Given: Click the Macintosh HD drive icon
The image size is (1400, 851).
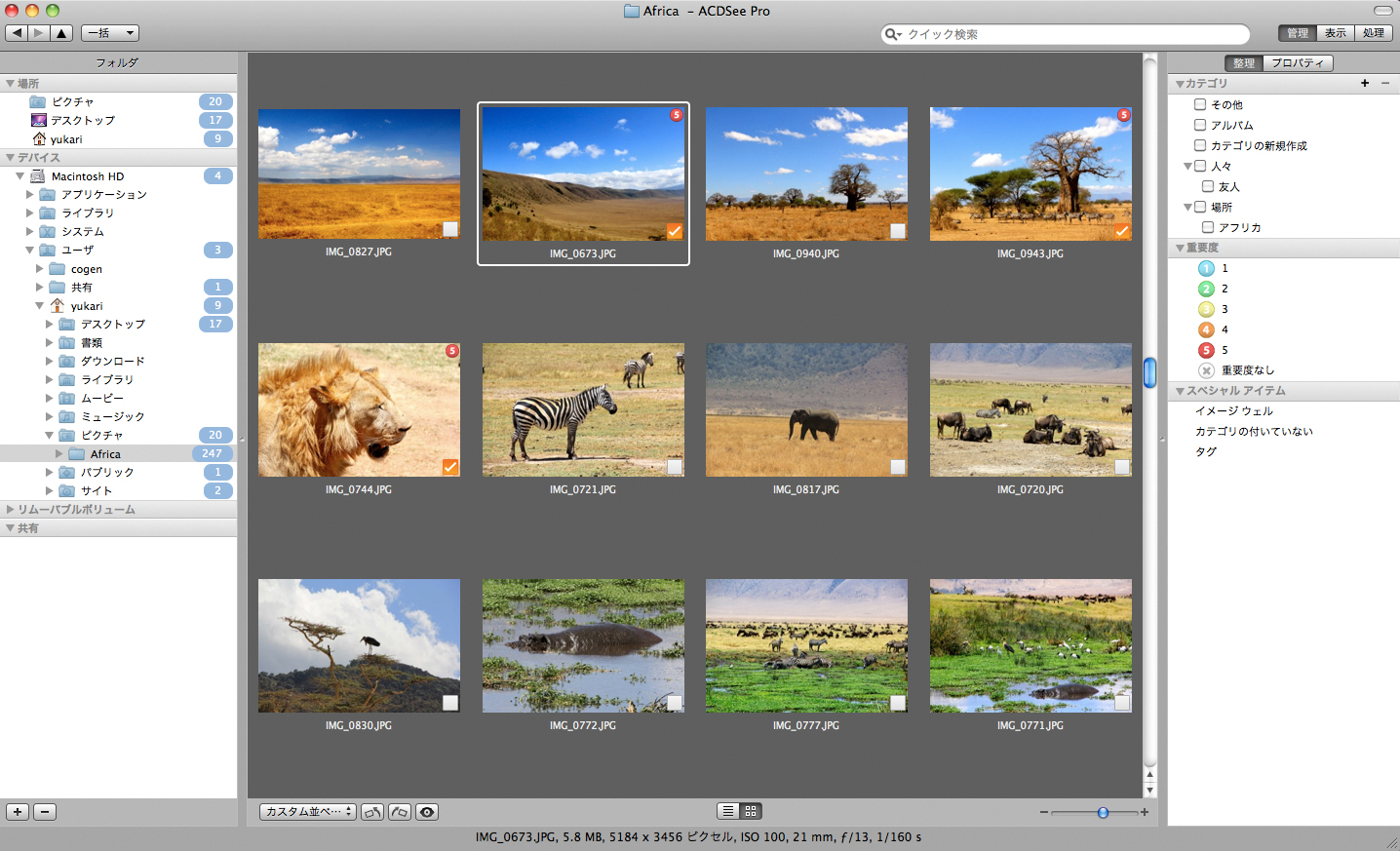Looking at the screenshot, I should pyautogui.click(x=38, y=176).
